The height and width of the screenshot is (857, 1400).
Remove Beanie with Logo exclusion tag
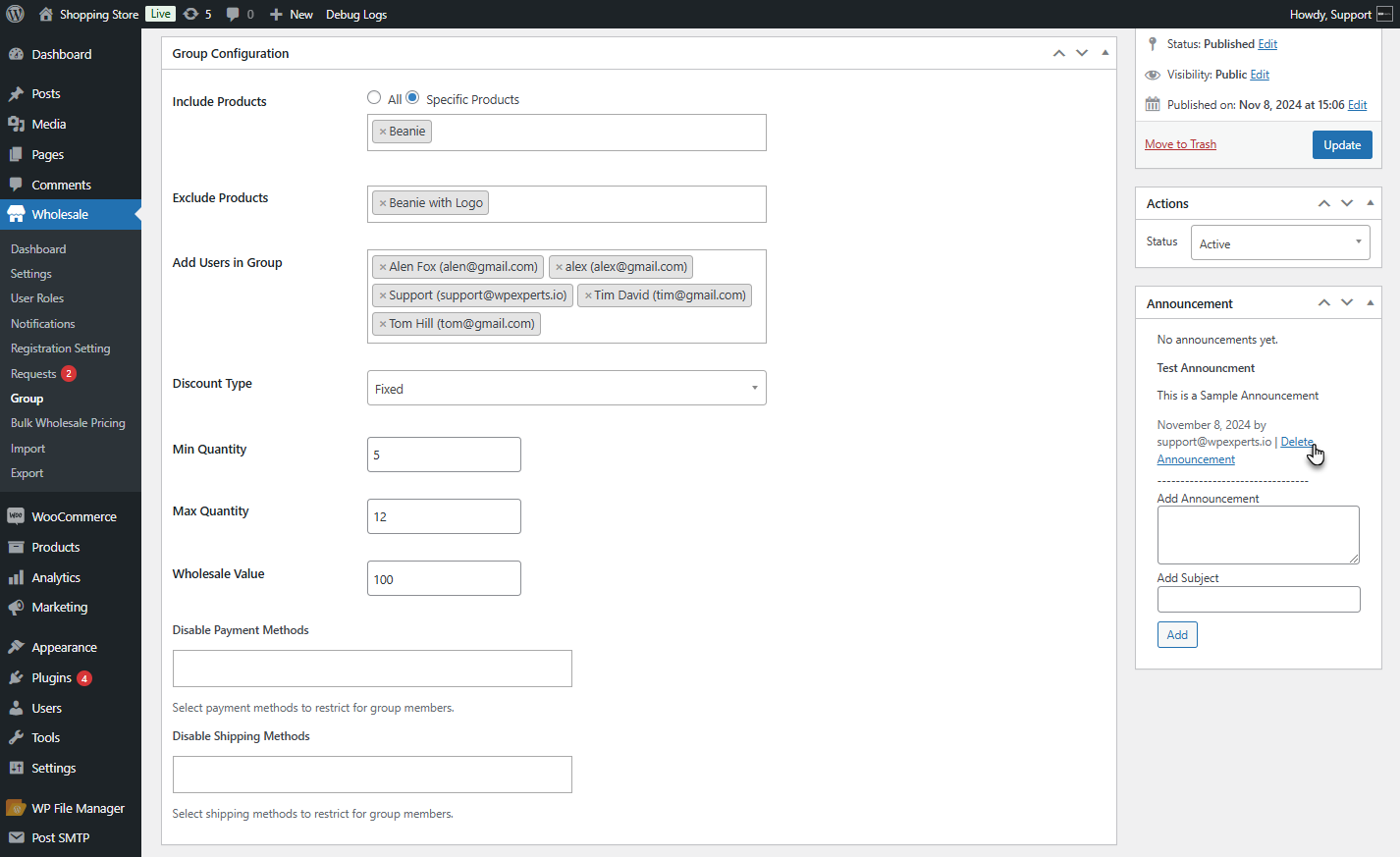point(383,203)
